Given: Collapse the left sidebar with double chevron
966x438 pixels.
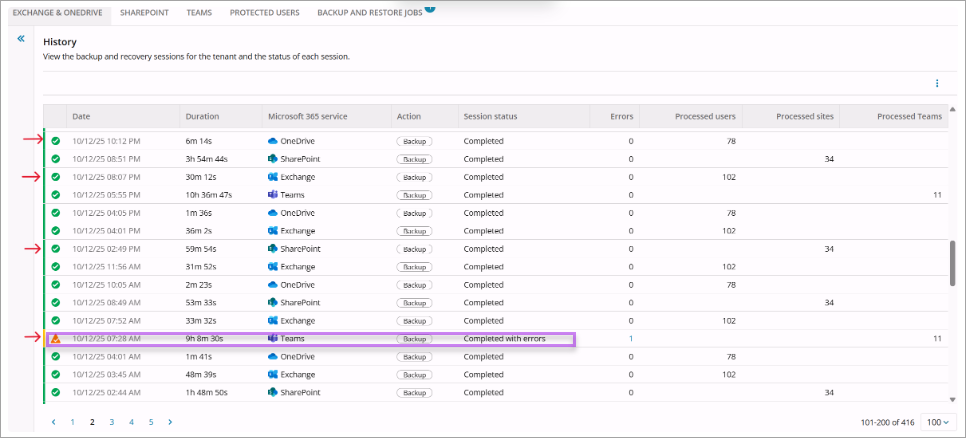Looking at the screenshot, I should pos(21,38).
